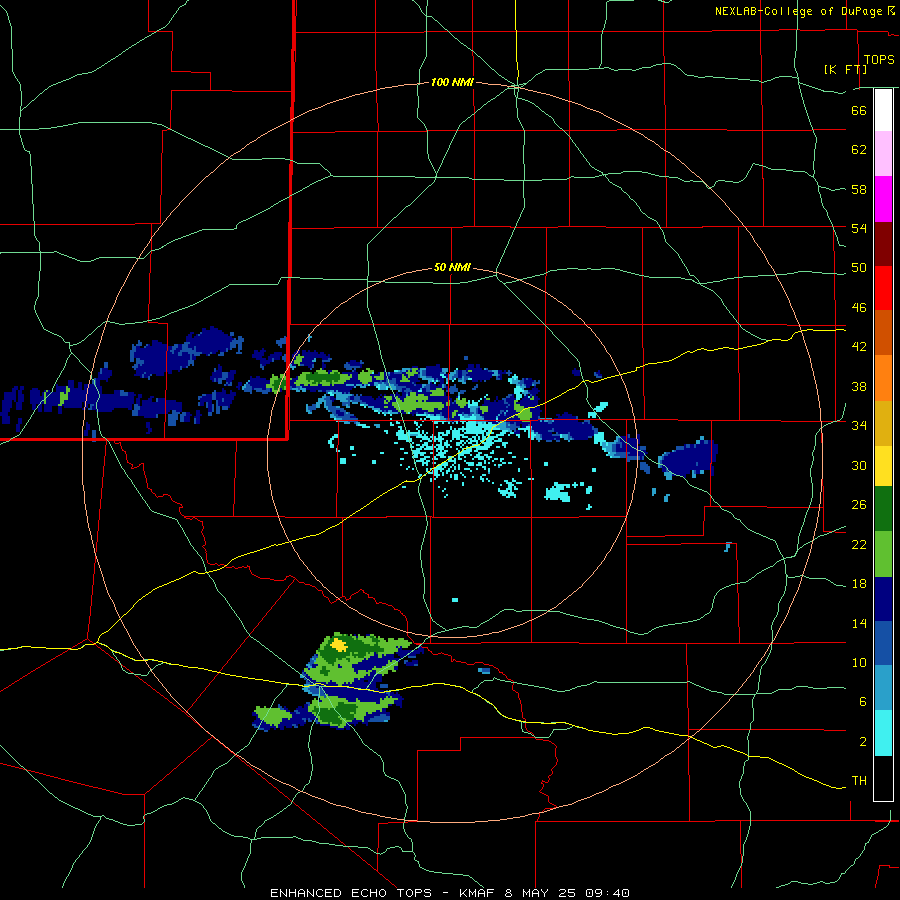900x900 pixels.
Task: Select the dark orange legend swatch
Action: [883, 332]
